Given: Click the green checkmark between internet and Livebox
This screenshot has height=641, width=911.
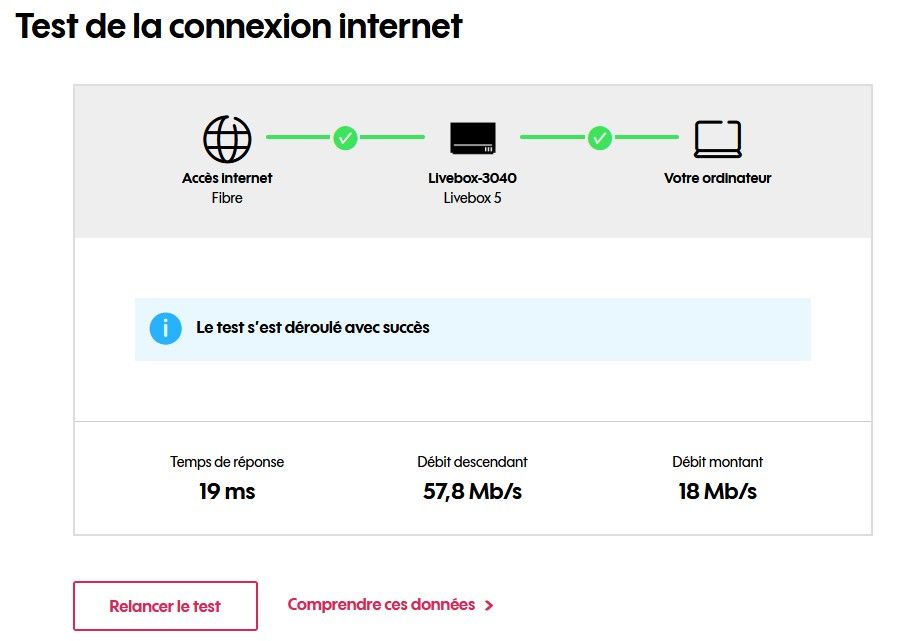Looking at the screenshot, I should [x=345, y=137].
